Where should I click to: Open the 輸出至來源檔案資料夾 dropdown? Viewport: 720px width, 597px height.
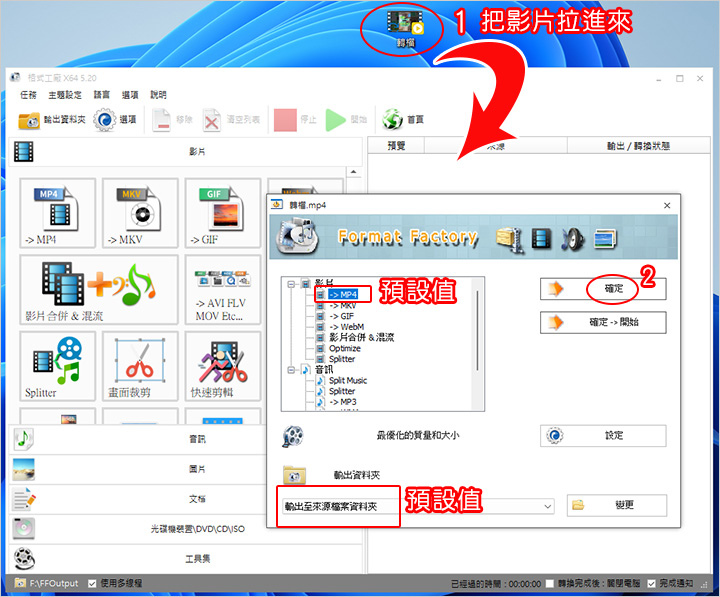click(418, 507)
